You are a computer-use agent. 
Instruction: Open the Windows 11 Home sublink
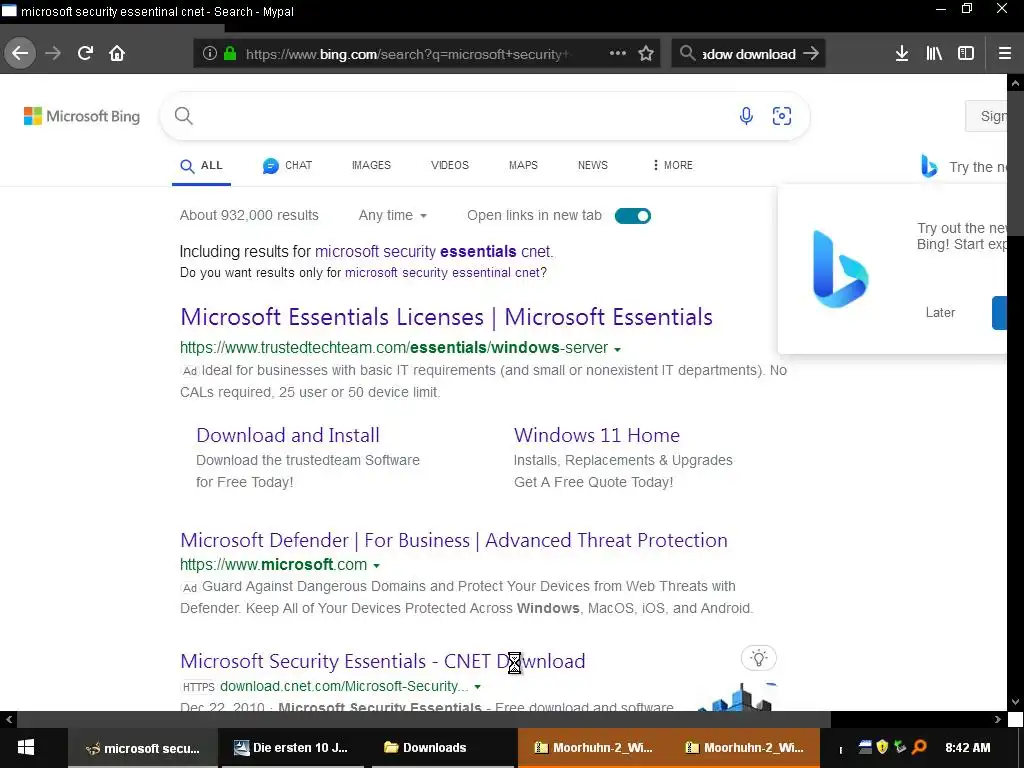[597, 435]
